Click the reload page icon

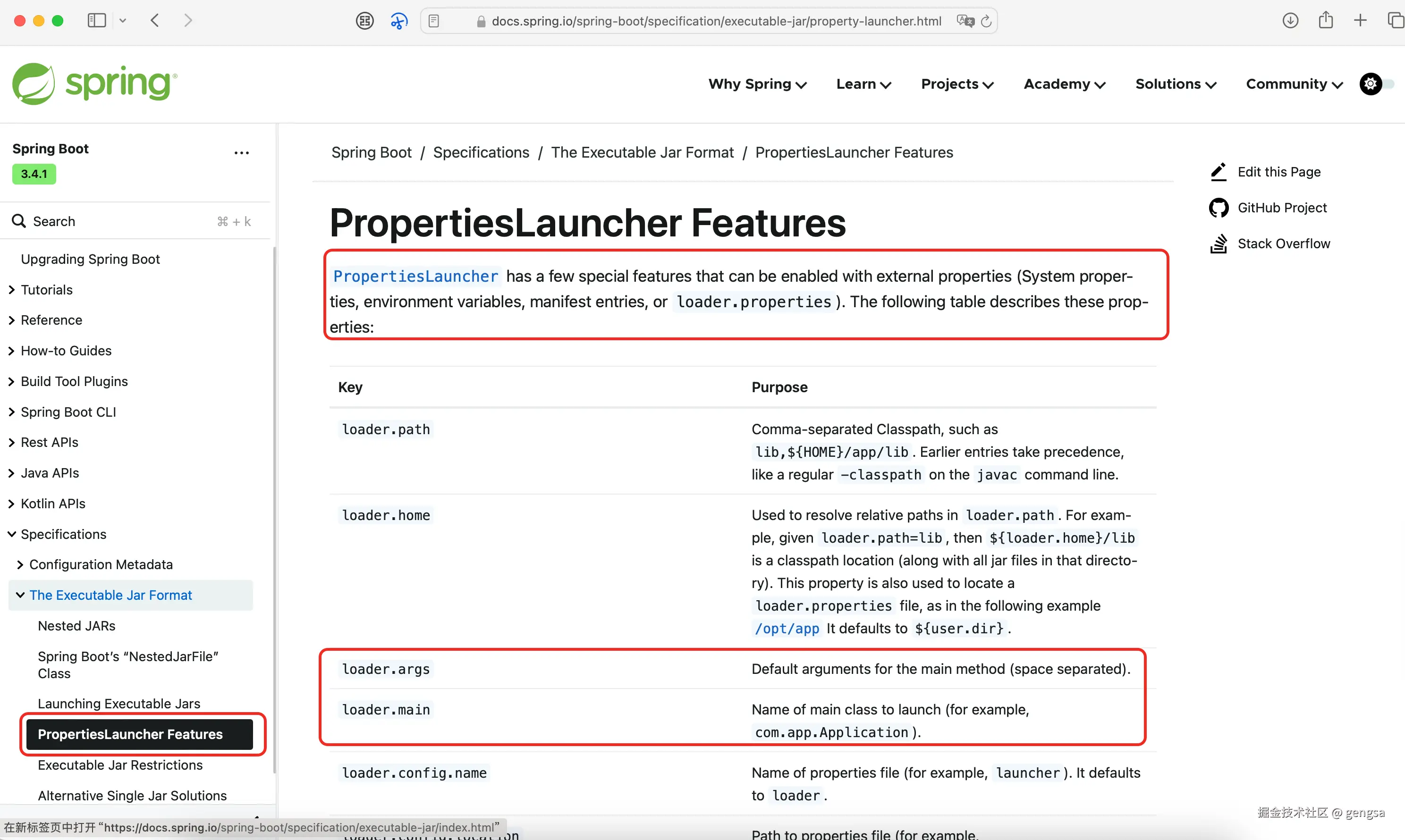[x=986, y=21]
